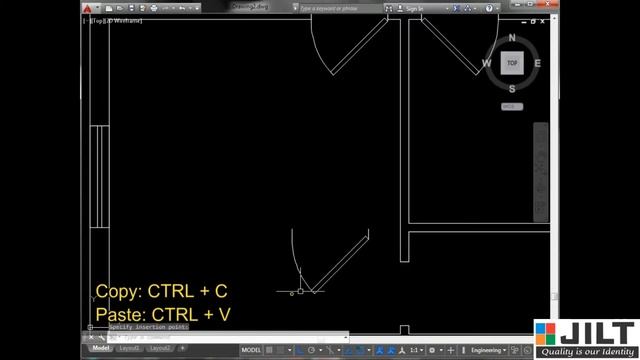Click the navigation bar on right side
The image size is (640, 360).
[541, 172]
